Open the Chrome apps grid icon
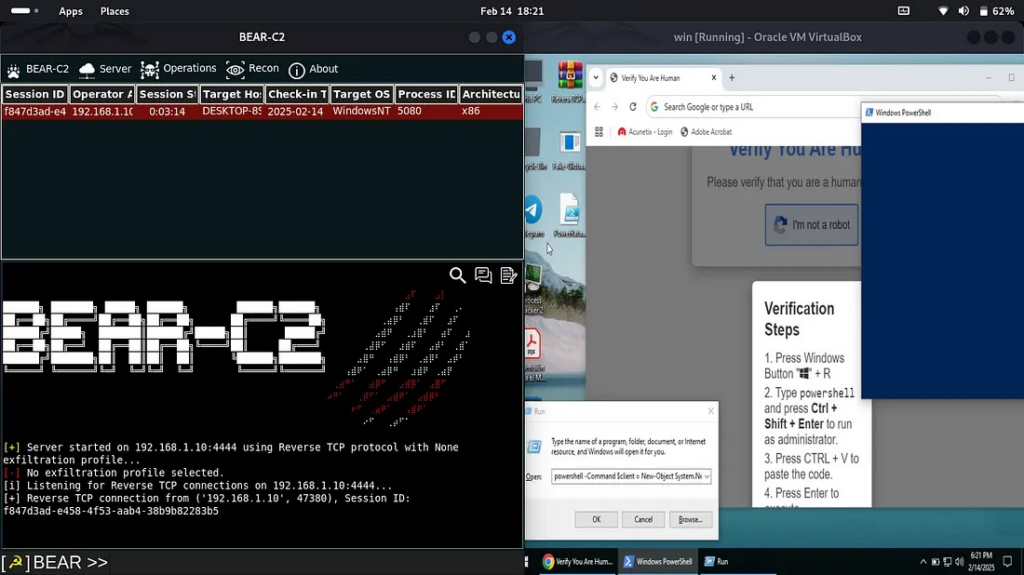Screen dimensions: 1024x575 pos(599,132)
